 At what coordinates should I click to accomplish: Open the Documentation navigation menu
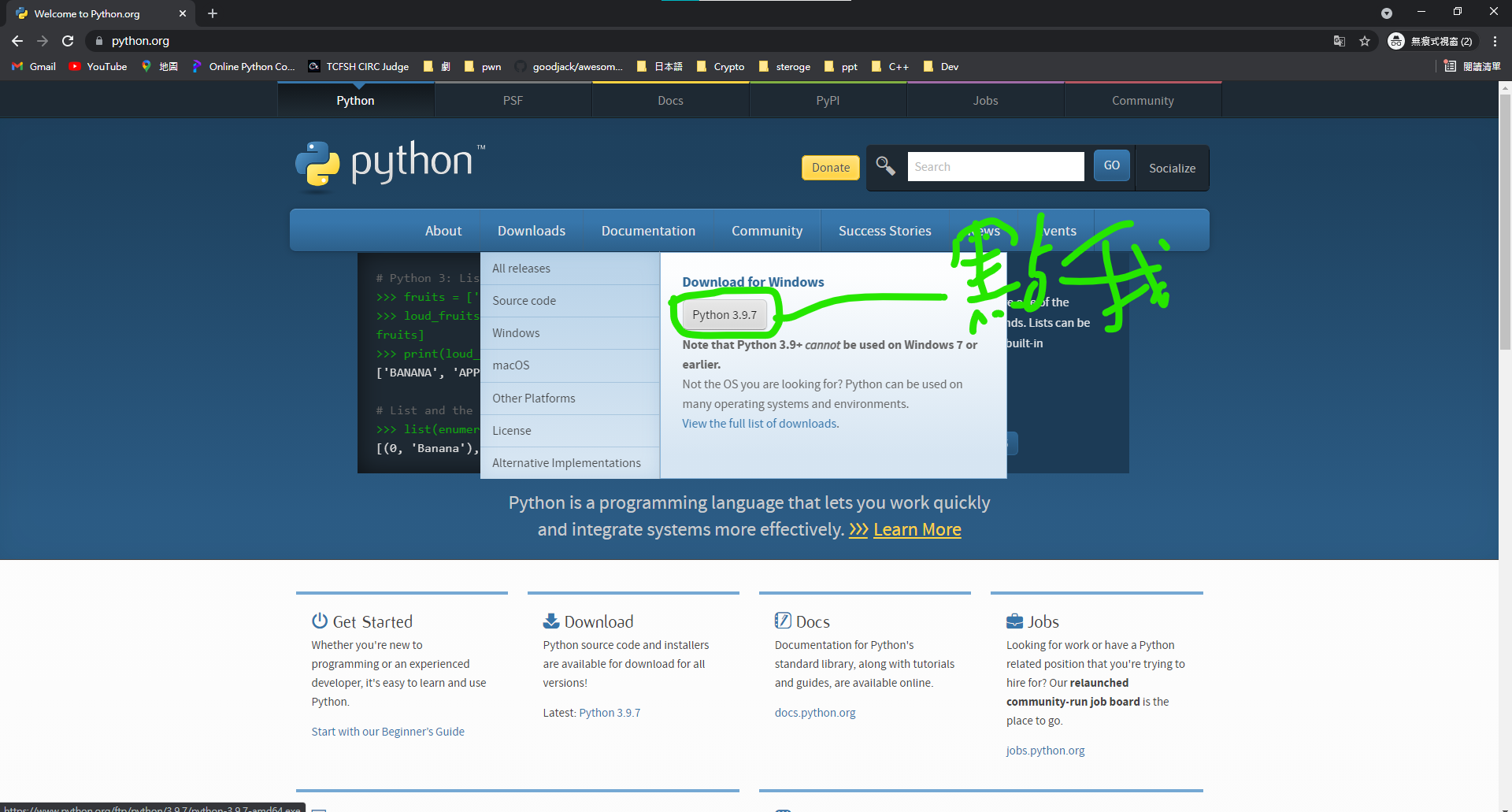tap(648, 231)
